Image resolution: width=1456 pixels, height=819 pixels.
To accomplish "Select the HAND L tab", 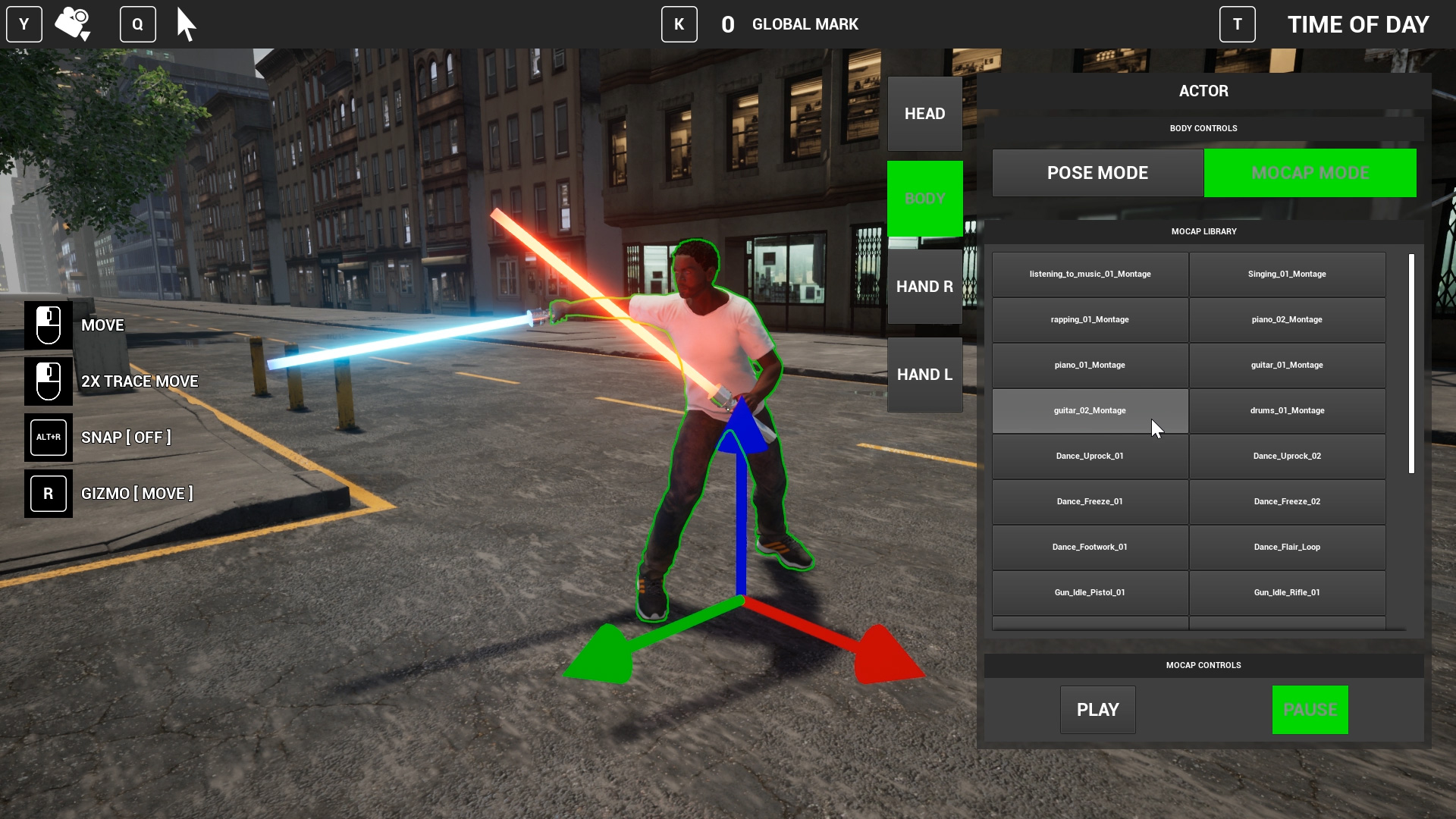I will (x=925, y=375).
